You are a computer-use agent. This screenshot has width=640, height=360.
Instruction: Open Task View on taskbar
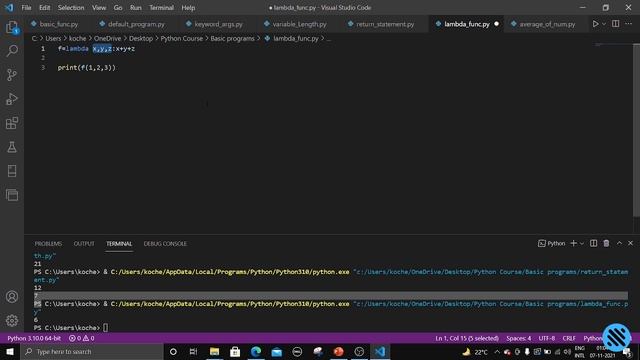coord(193,351)
